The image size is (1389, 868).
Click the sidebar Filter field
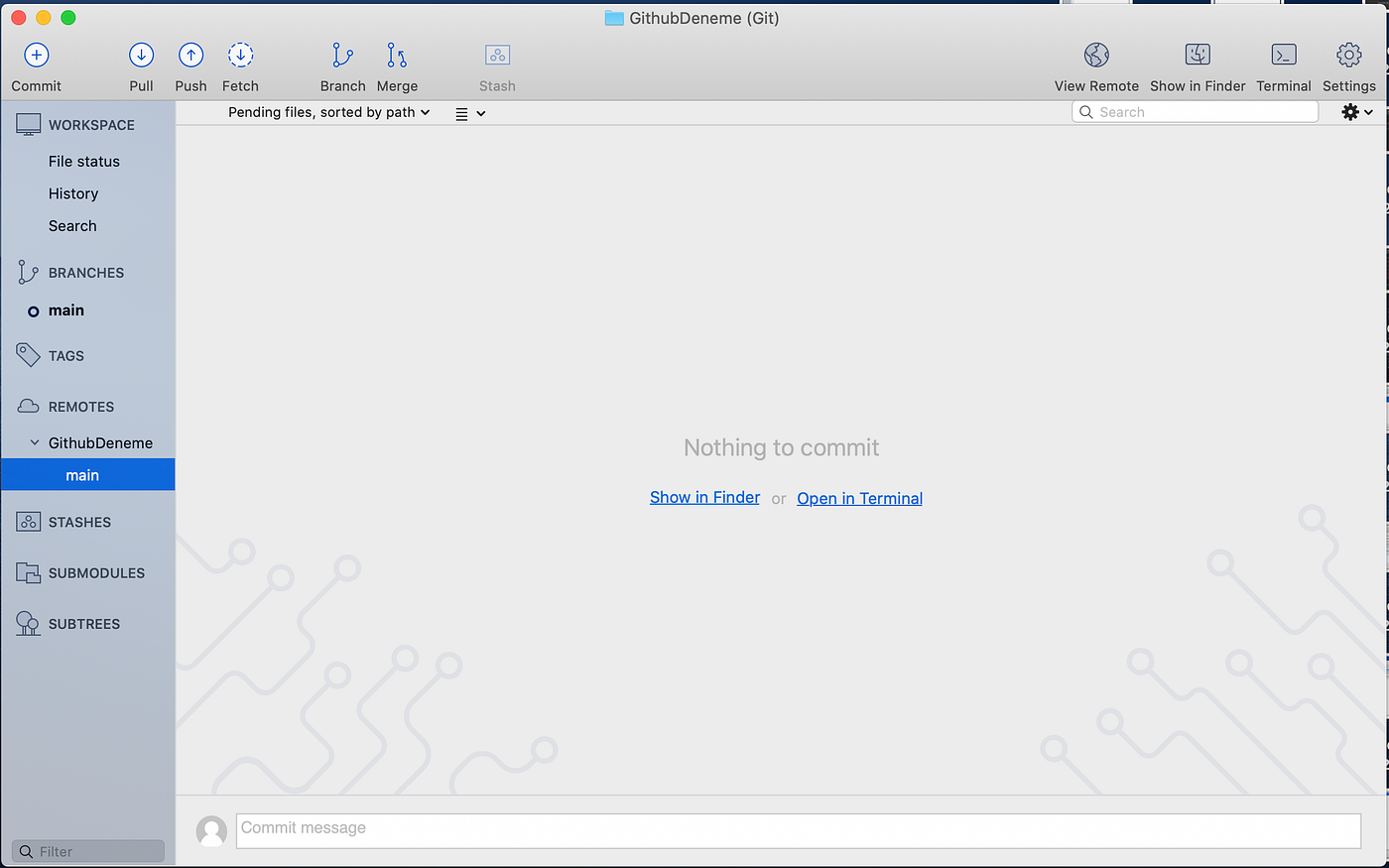tap(87, 850)
